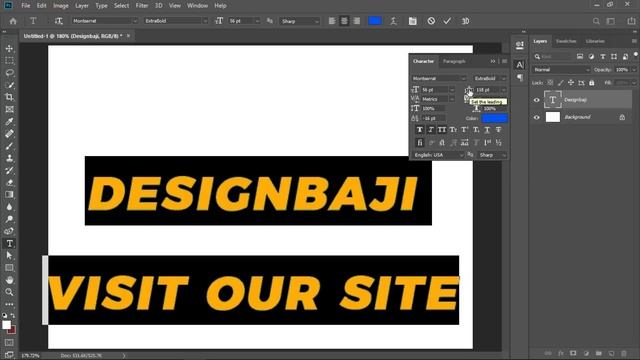Click the Home icon in options bar
This screenshot has height=360, width=640.
13,21
